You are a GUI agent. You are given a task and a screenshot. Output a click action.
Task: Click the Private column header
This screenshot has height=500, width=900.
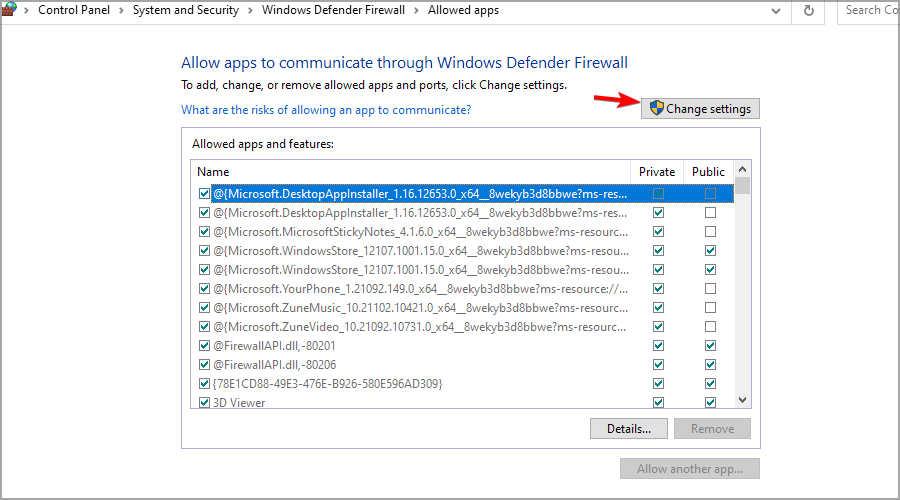[657, 172]
